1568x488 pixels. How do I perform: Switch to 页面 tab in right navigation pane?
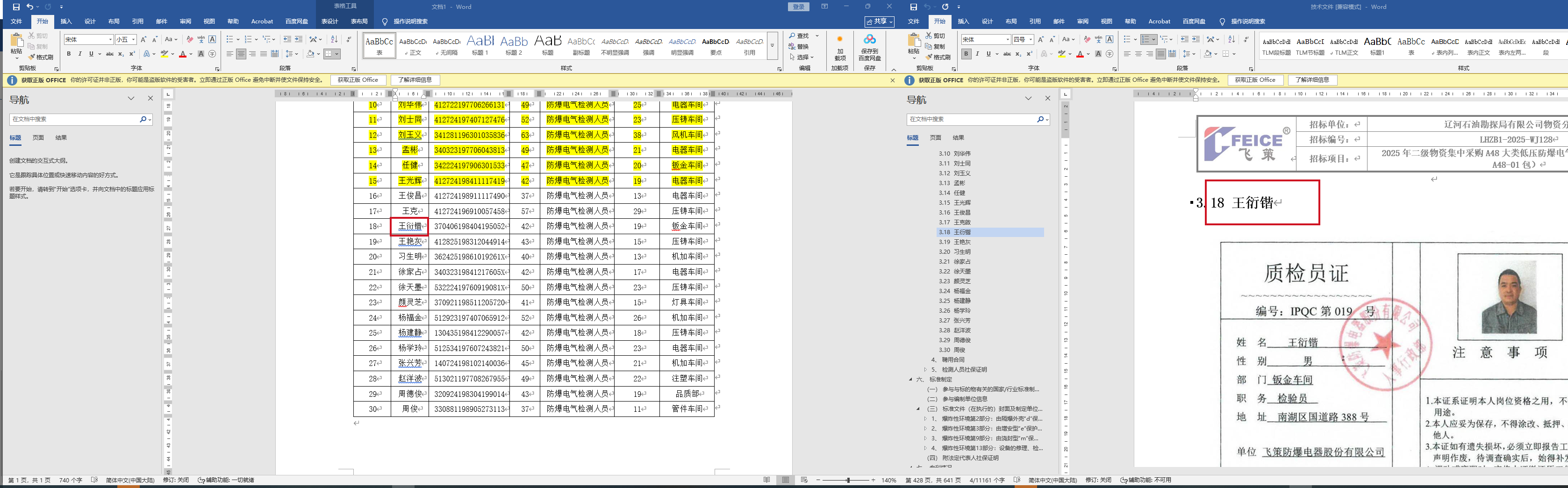click(935, 137)
